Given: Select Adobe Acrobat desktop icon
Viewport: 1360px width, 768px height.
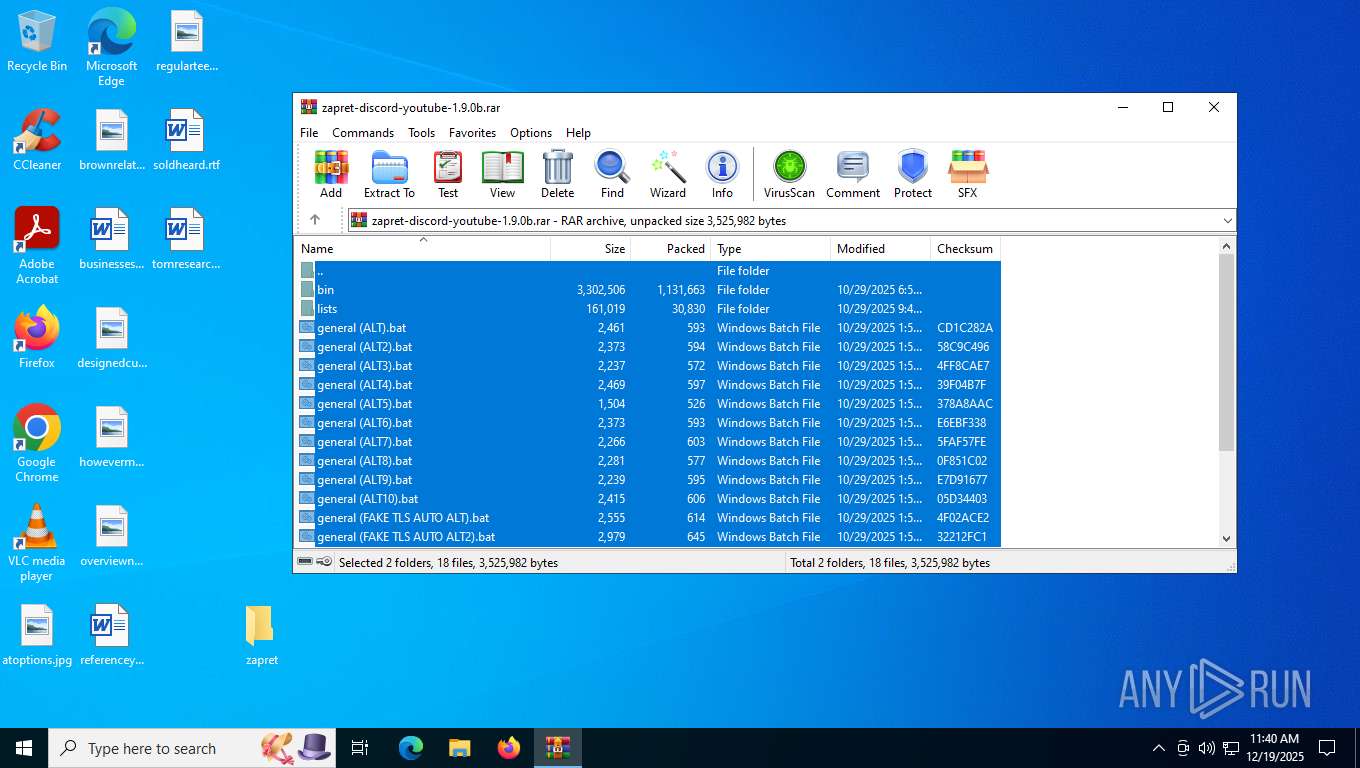Looking at the screenshot, I should click(37, 246).
